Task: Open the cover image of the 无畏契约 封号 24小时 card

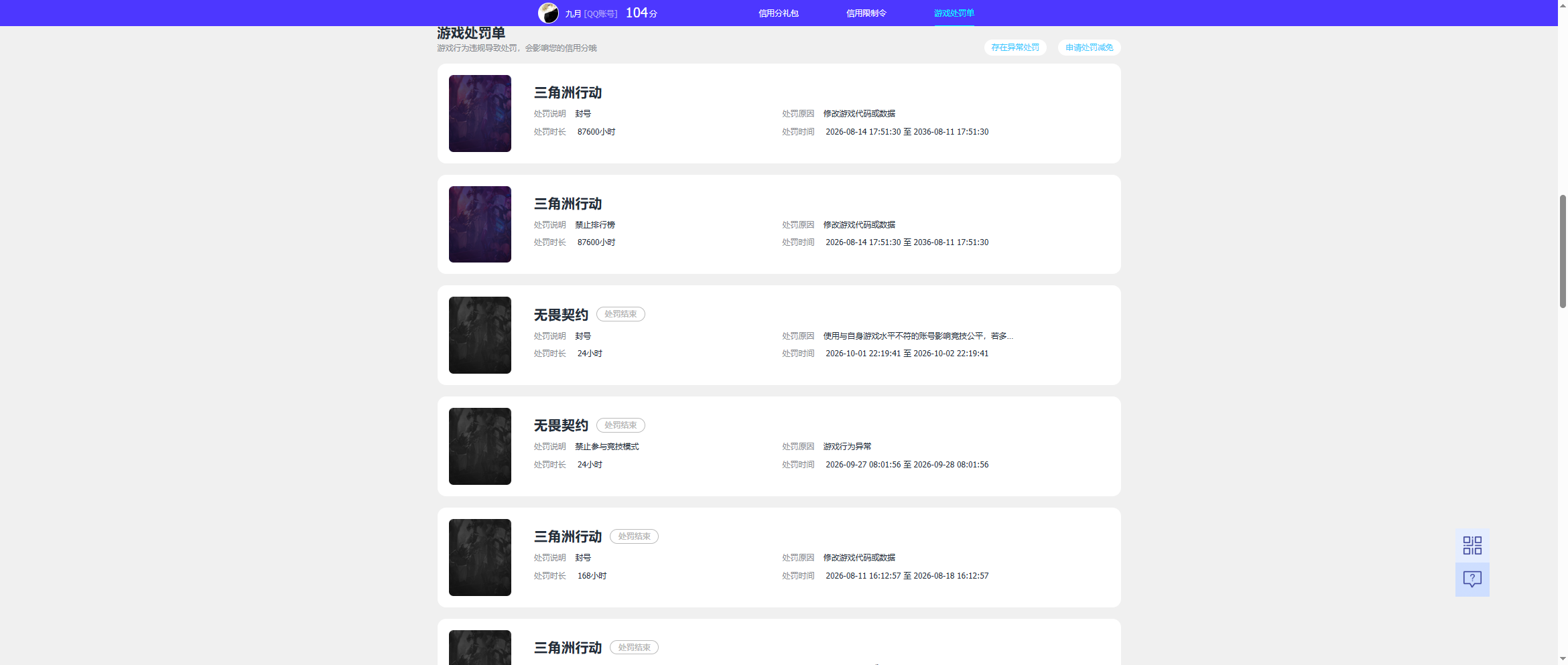Action: pyautogui.click(x=480, y=335)
